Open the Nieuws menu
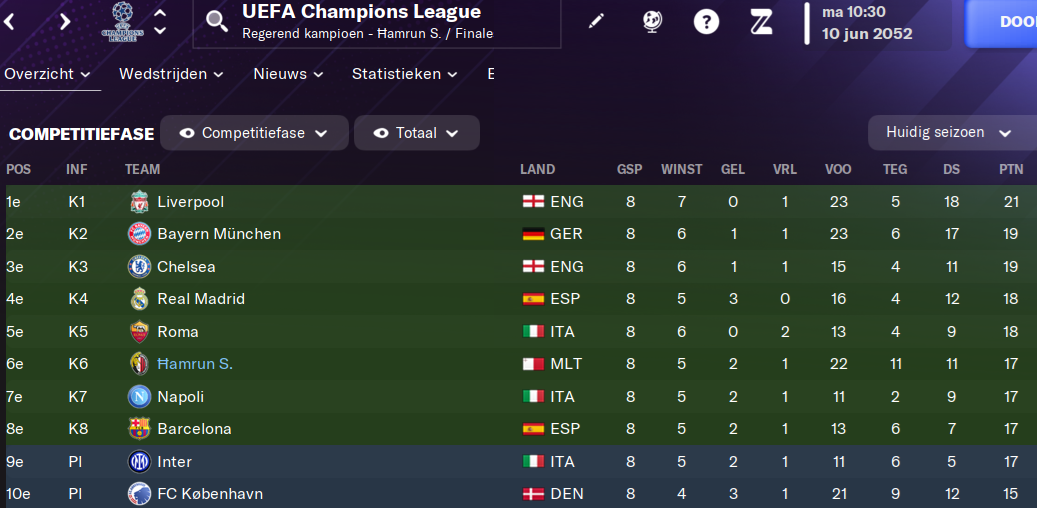Viewport: 1037px width, 508px height. 288,74
